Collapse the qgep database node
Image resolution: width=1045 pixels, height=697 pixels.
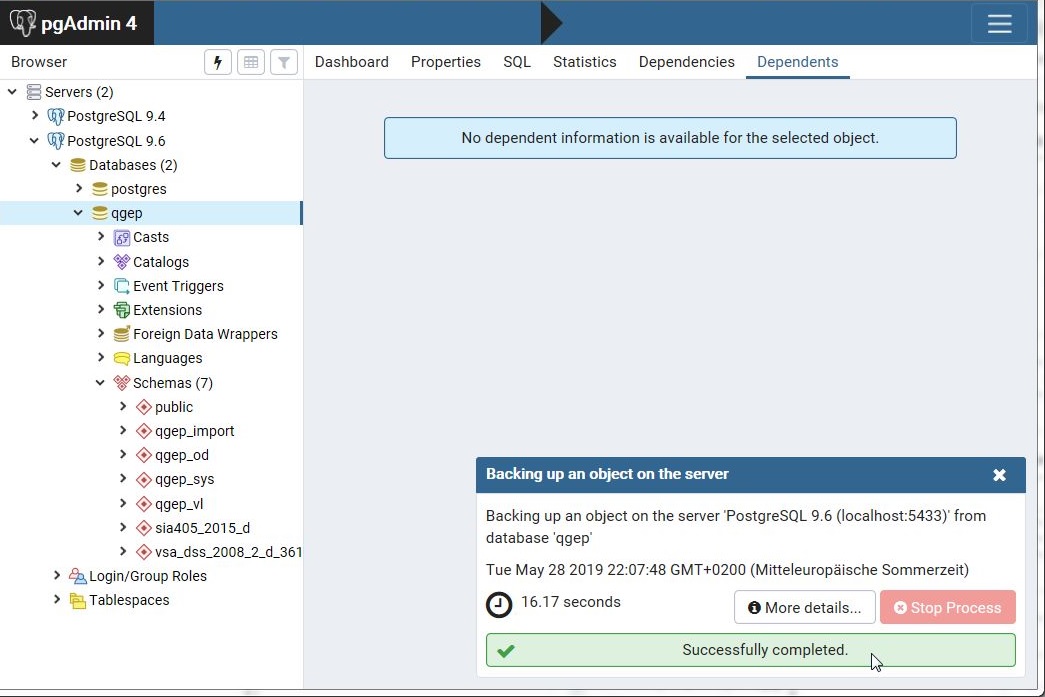79,213
